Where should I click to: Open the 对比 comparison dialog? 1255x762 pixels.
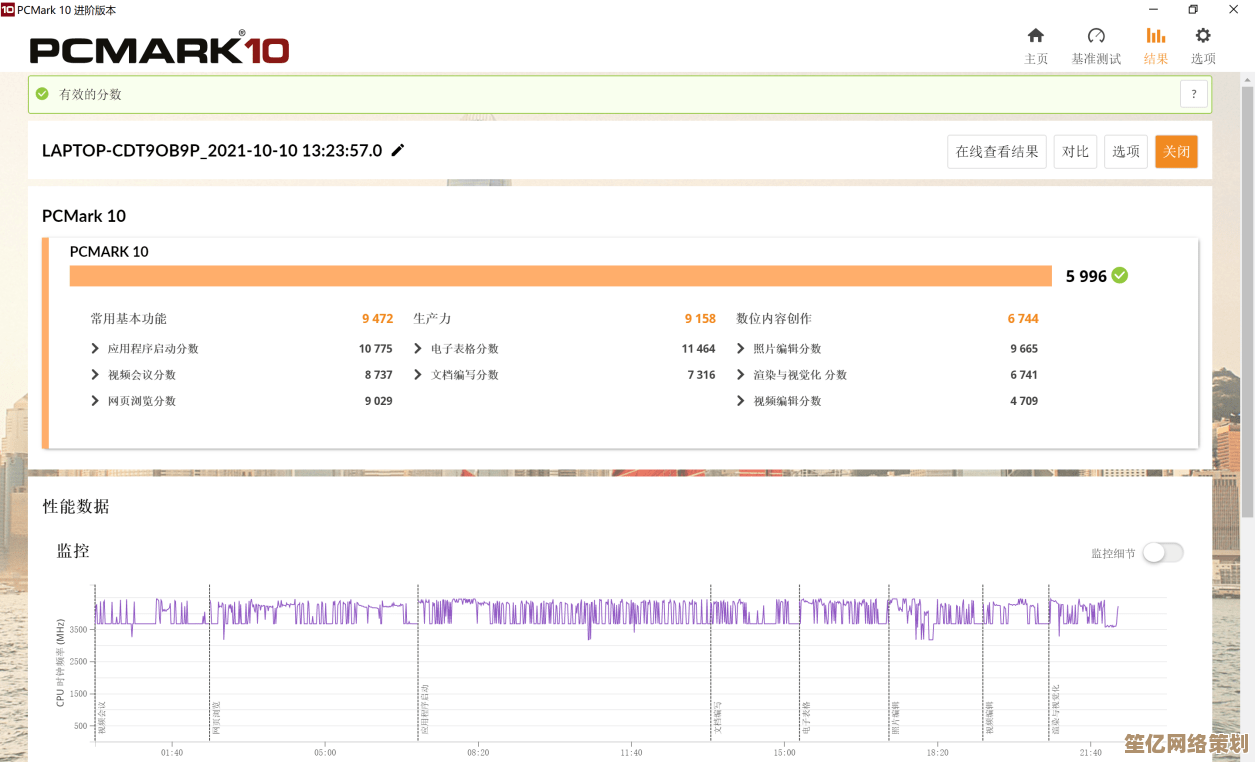[x=1075, y=151]
